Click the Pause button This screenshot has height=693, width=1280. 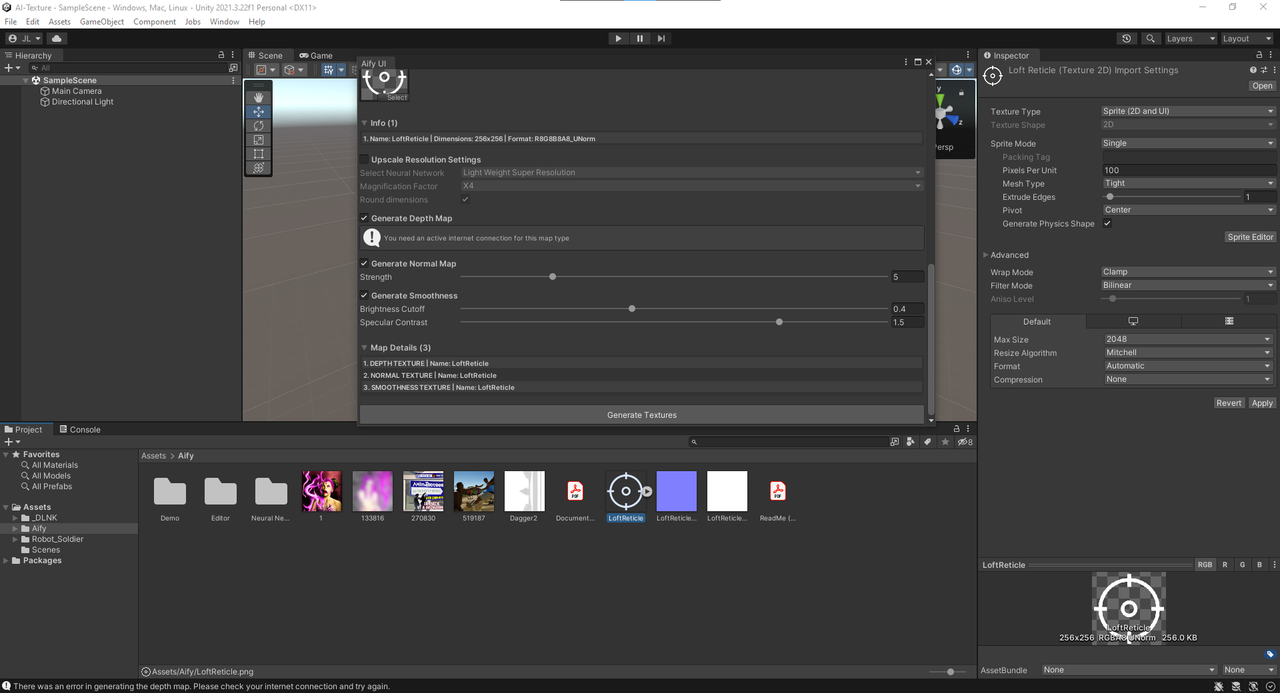(x=640, y=38)
